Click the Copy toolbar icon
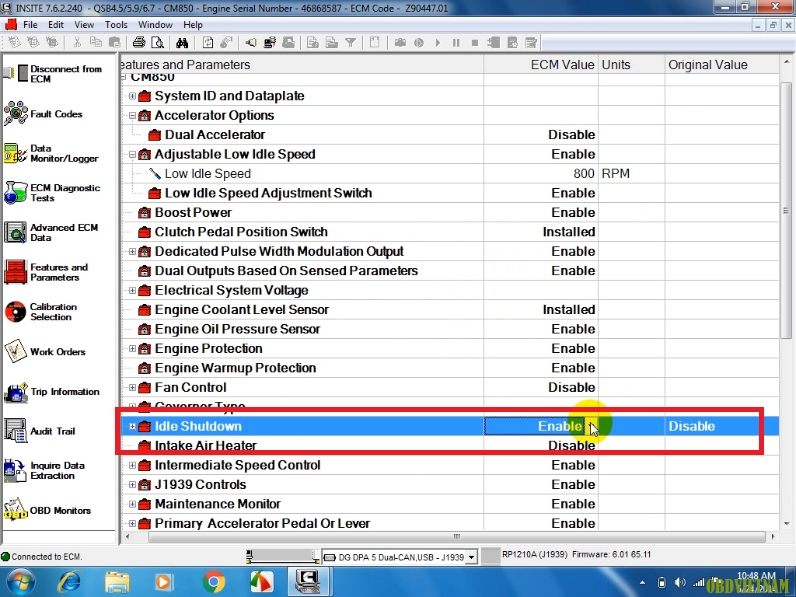796x597 pixels. tap(95, 43)
